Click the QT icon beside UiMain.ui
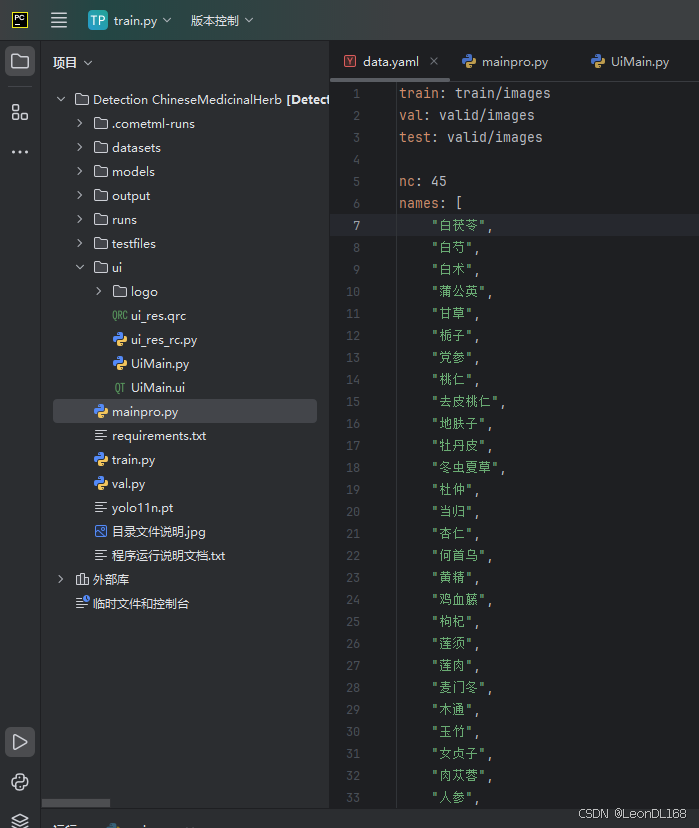Screen dimensions: 699x828 [120, 388]
